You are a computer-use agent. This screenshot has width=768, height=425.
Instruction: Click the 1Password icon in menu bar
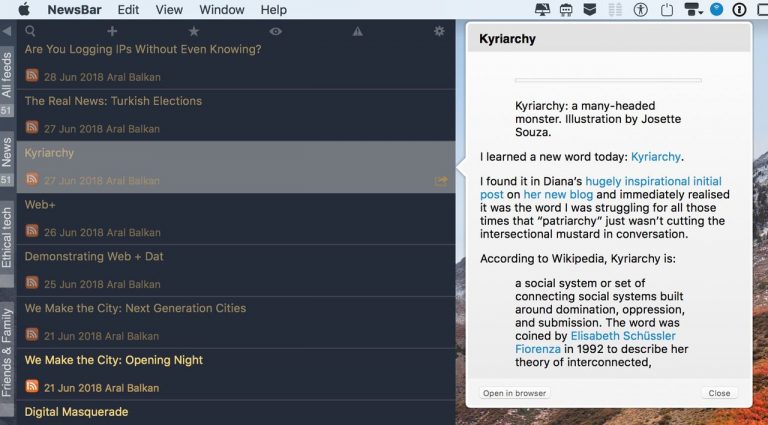pos(739,10)
